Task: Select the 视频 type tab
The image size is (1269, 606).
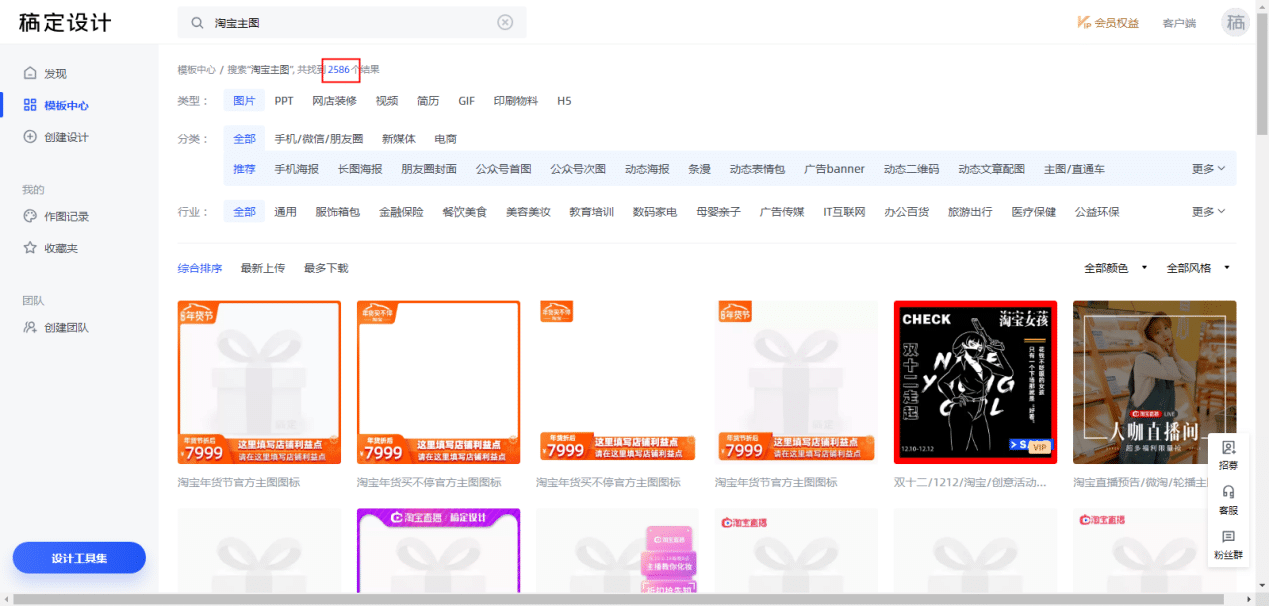Action: pyautogui.click(x=387, y=101)
